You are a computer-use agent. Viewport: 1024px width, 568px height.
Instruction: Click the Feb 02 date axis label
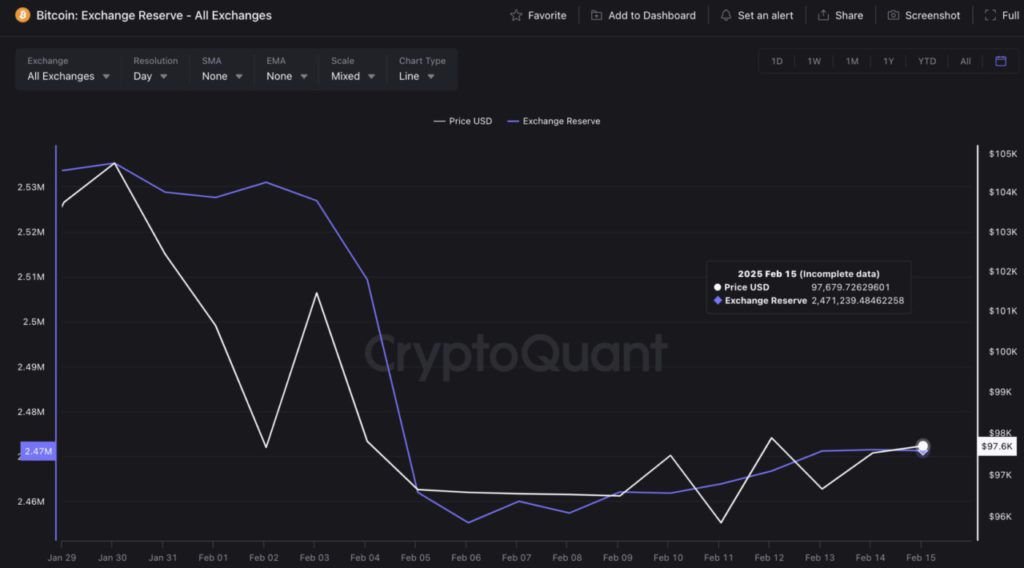pyautogui.click(x=264, y=558)
